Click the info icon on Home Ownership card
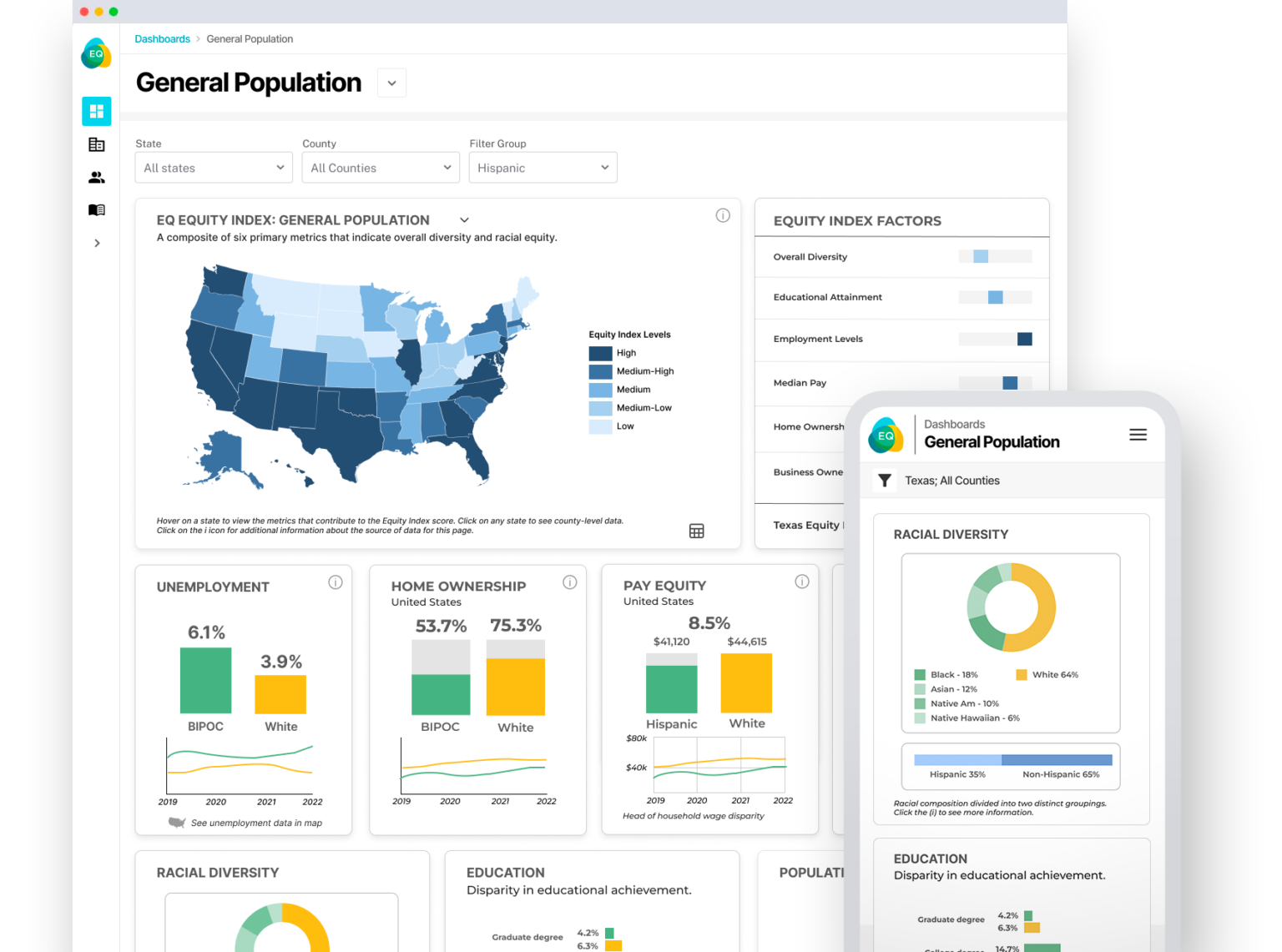Image resolution: width=1282 pixels, height=952 pixels. coord(570,582)
